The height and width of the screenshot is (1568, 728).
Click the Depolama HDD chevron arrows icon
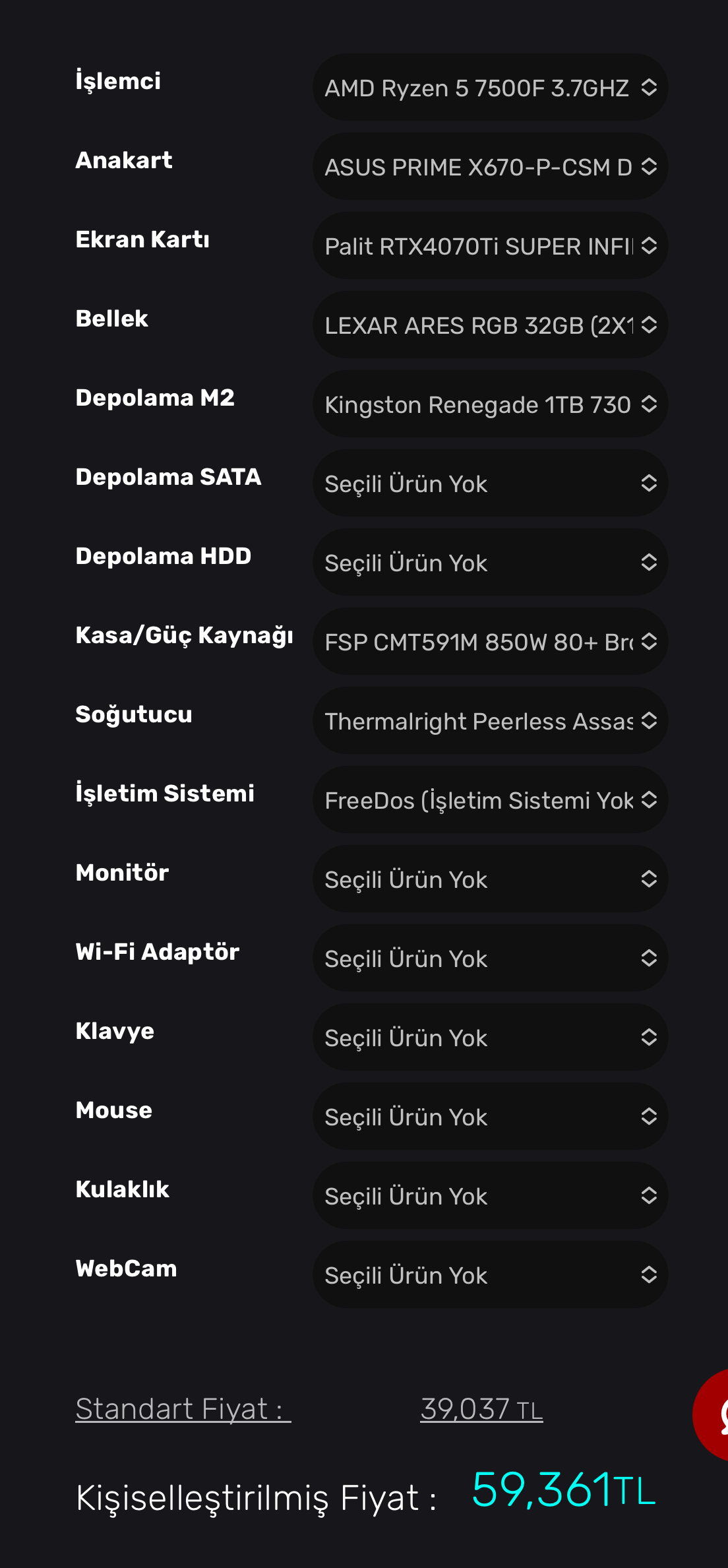(x=649, y=562)
